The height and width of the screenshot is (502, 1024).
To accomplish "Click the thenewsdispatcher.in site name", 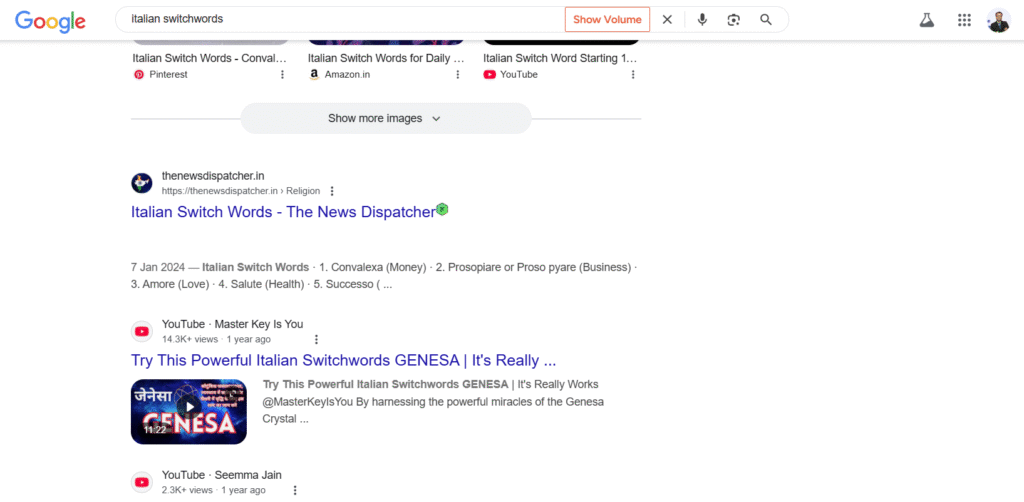I will pos(213,176).
